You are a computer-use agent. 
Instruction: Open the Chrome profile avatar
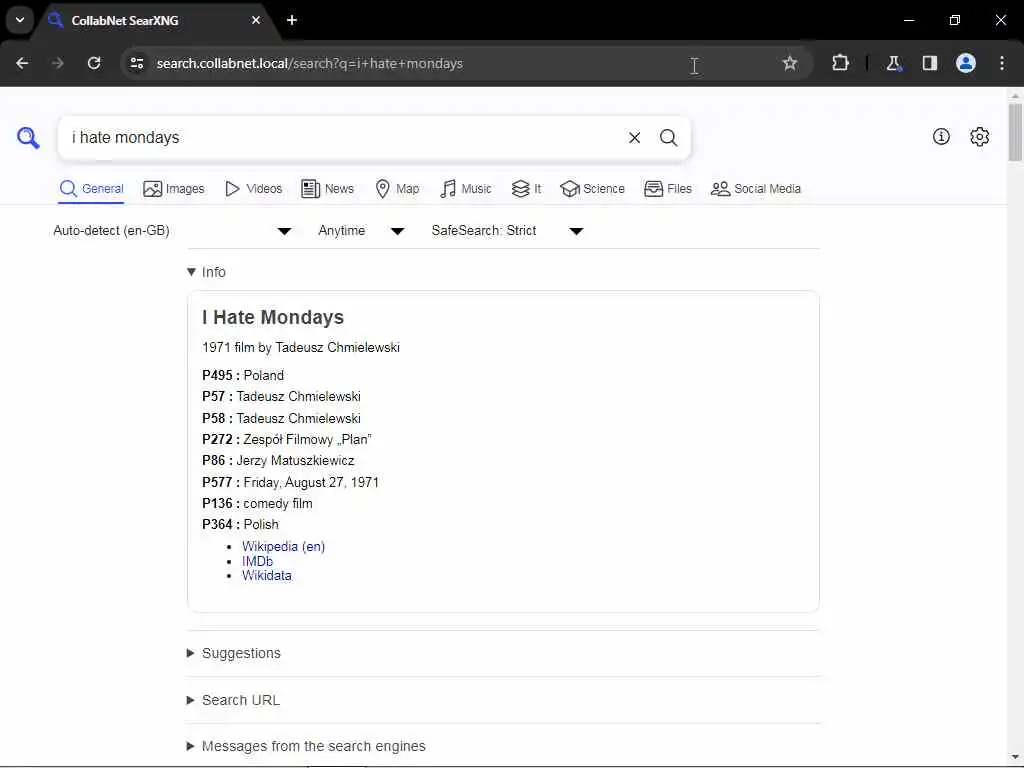(x=965, y=63)
